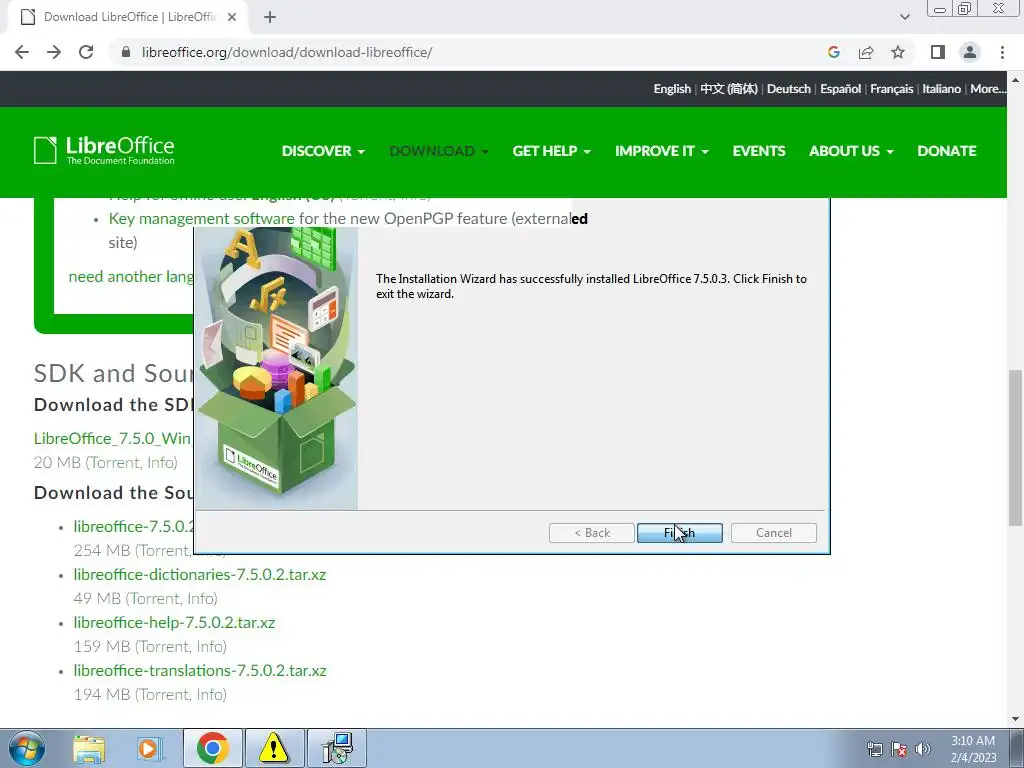The image size is (1024, 768).
Task: Click the disabled Back button in the wizard
Action: (592, 533)
